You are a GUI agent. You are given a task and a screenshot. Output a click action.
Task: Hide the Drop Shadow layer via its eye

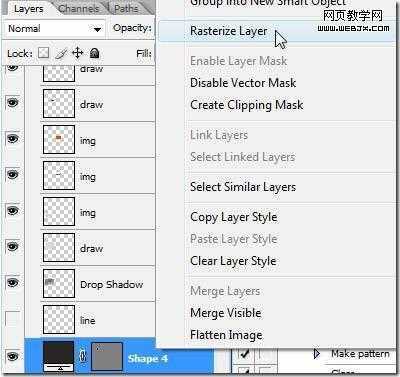point(13,283)
